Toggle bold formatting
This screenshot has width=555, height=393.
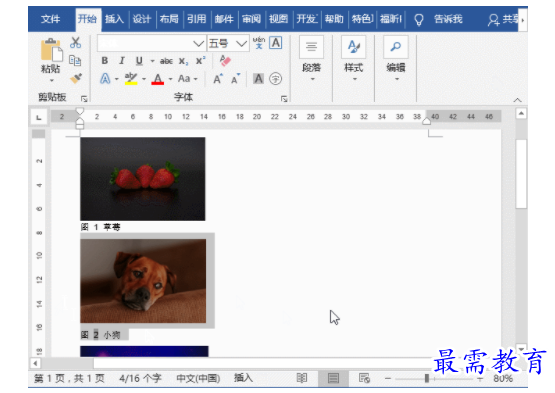[104, 61]
